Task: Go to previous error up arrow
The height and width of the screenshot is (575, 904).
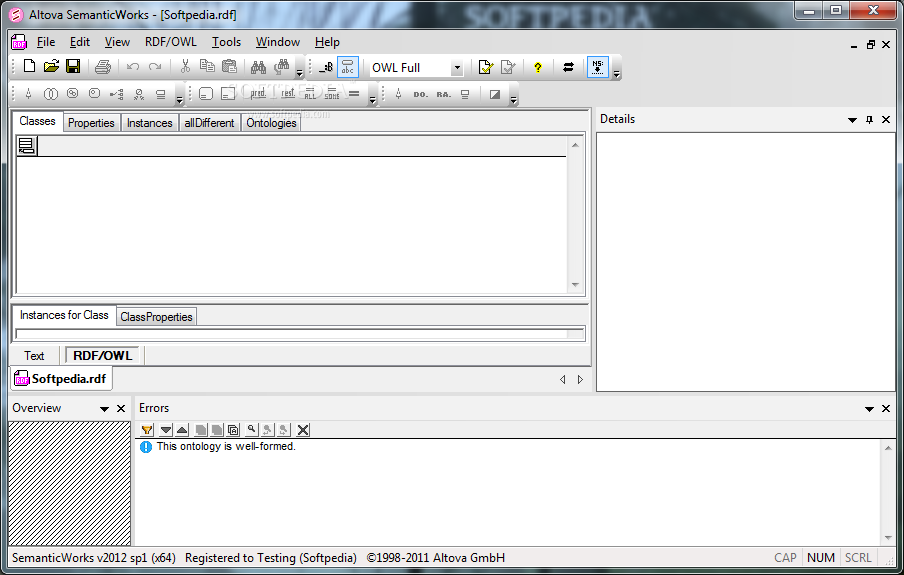Action: pos(182,430)
